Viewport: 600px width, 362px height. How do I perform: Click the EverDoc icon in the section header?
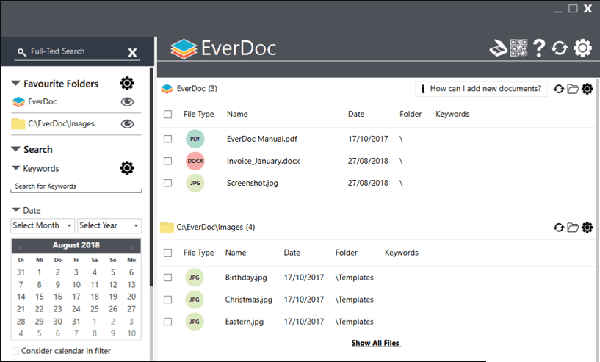[167, 89]
